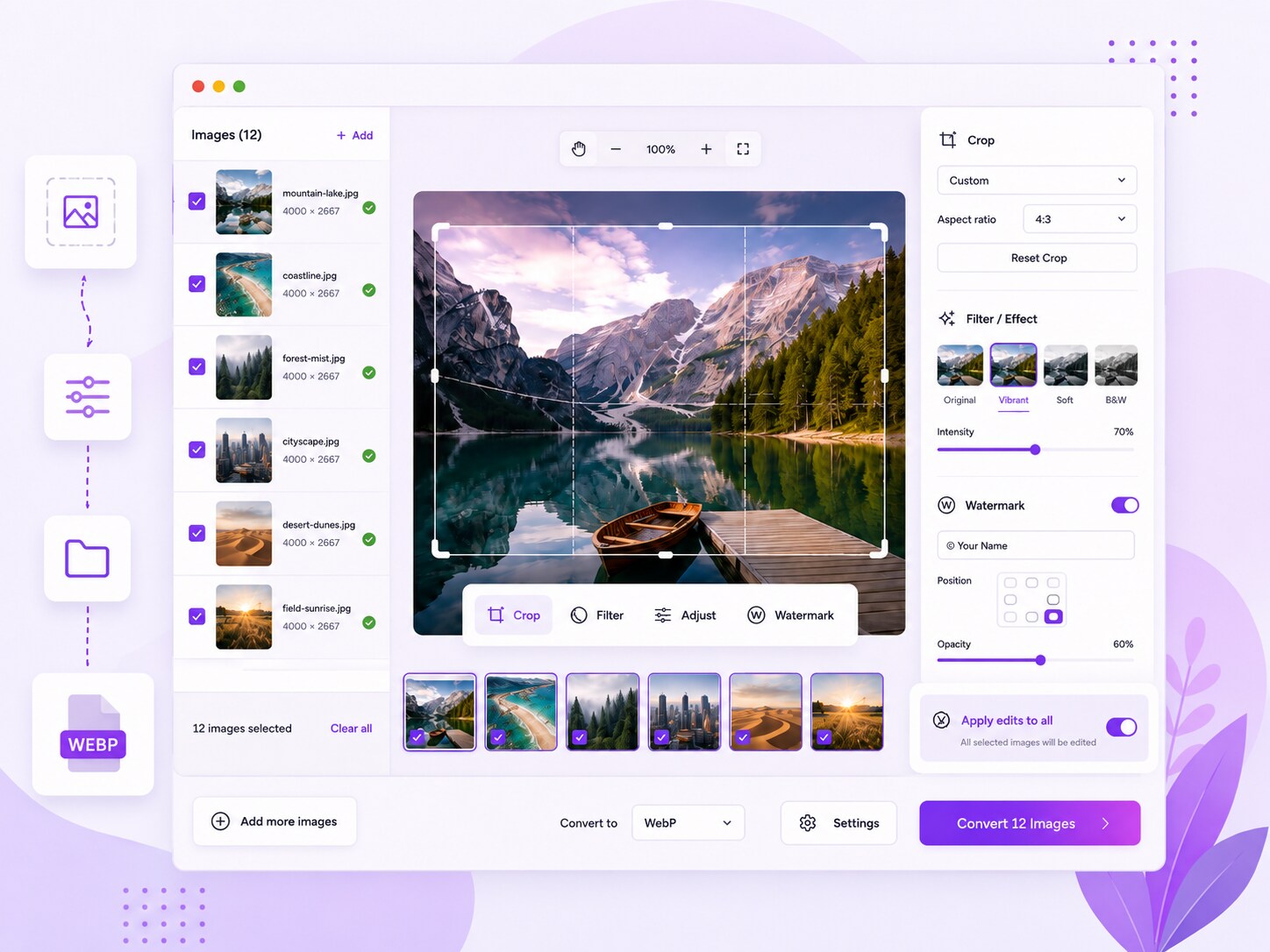Set watermark position to middle-right
Screen dimensions: 1270x952
click(x=1053, y=600)
